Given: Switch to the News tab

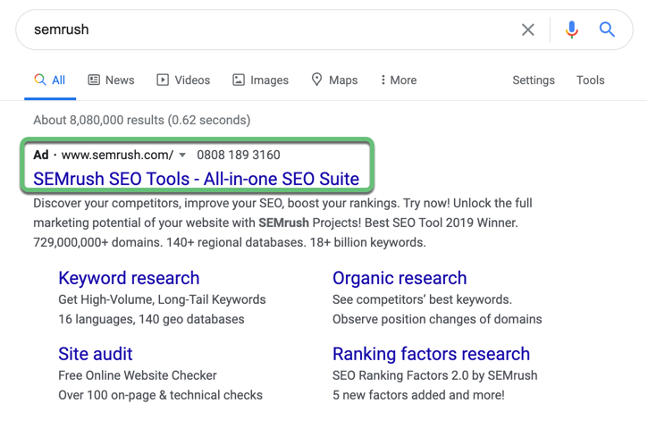Looking at the screenshot, I should tap(111, 80).
